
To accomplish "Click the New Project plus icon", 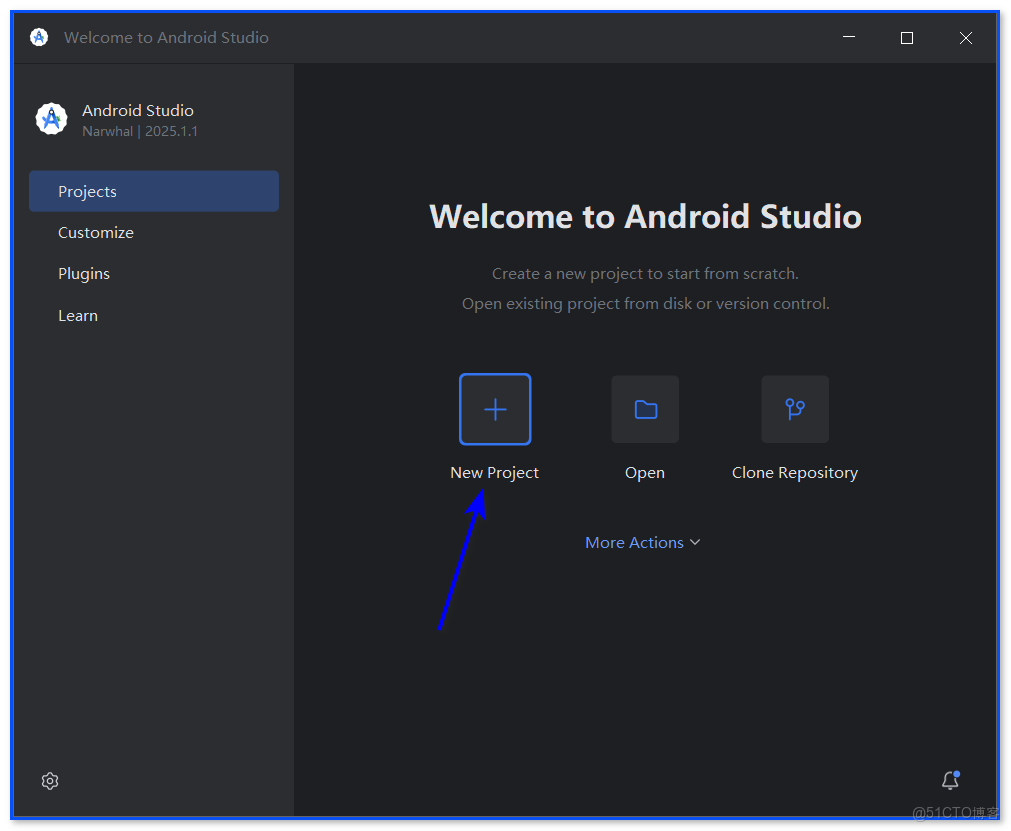I will pyautogui.click(x=494, y=408).
